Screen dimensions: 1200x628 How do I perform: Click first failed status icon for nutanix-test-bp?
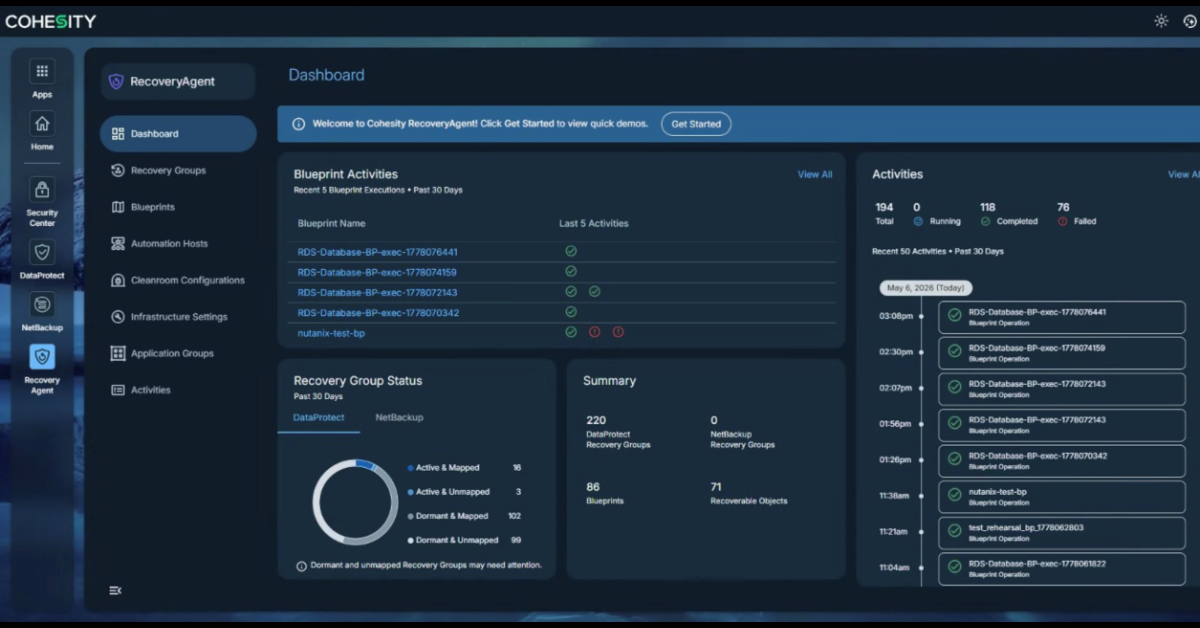point(594,332)
